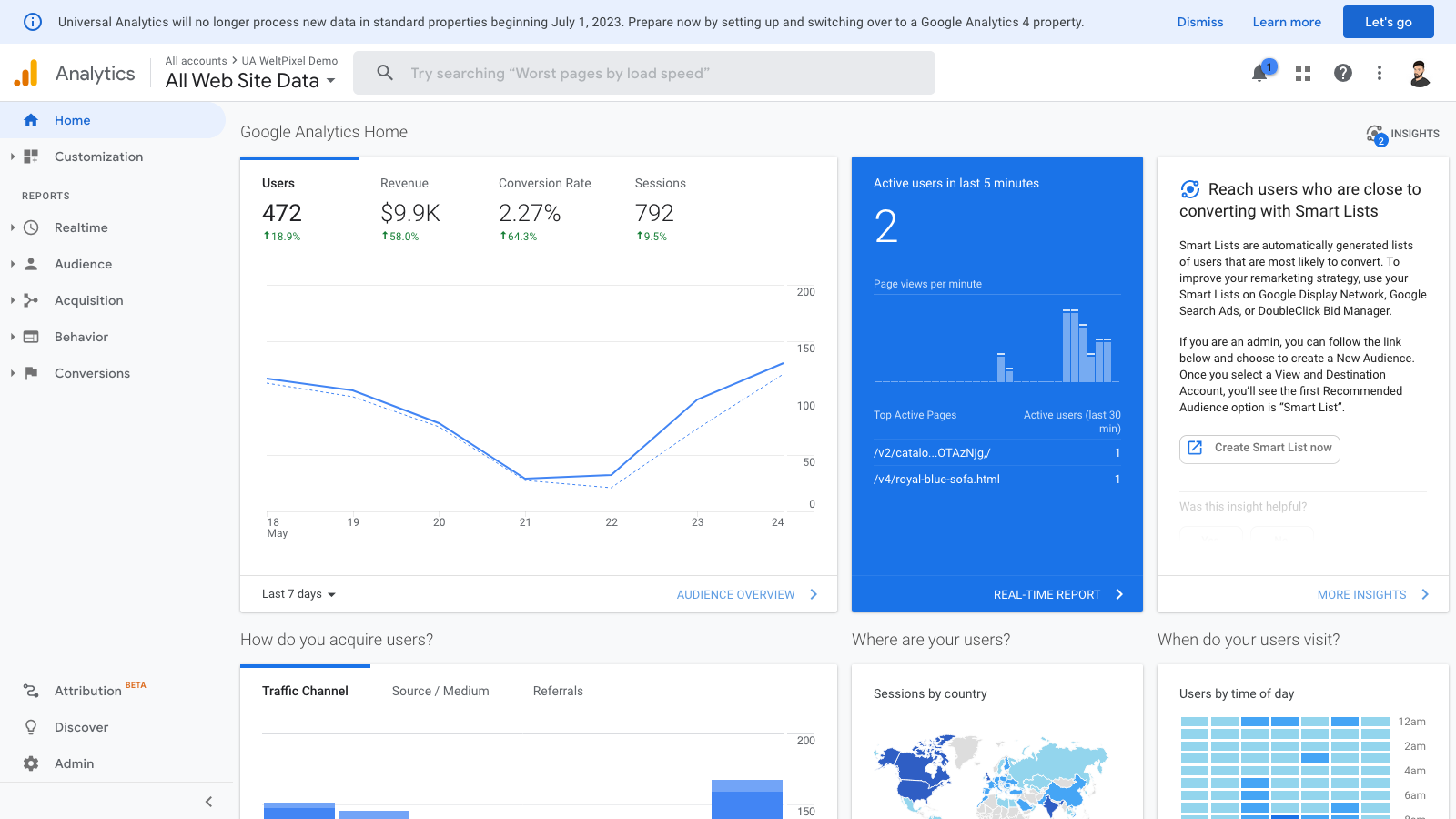Open the AUDIENCE OVERVIEW link

[736, 594]
